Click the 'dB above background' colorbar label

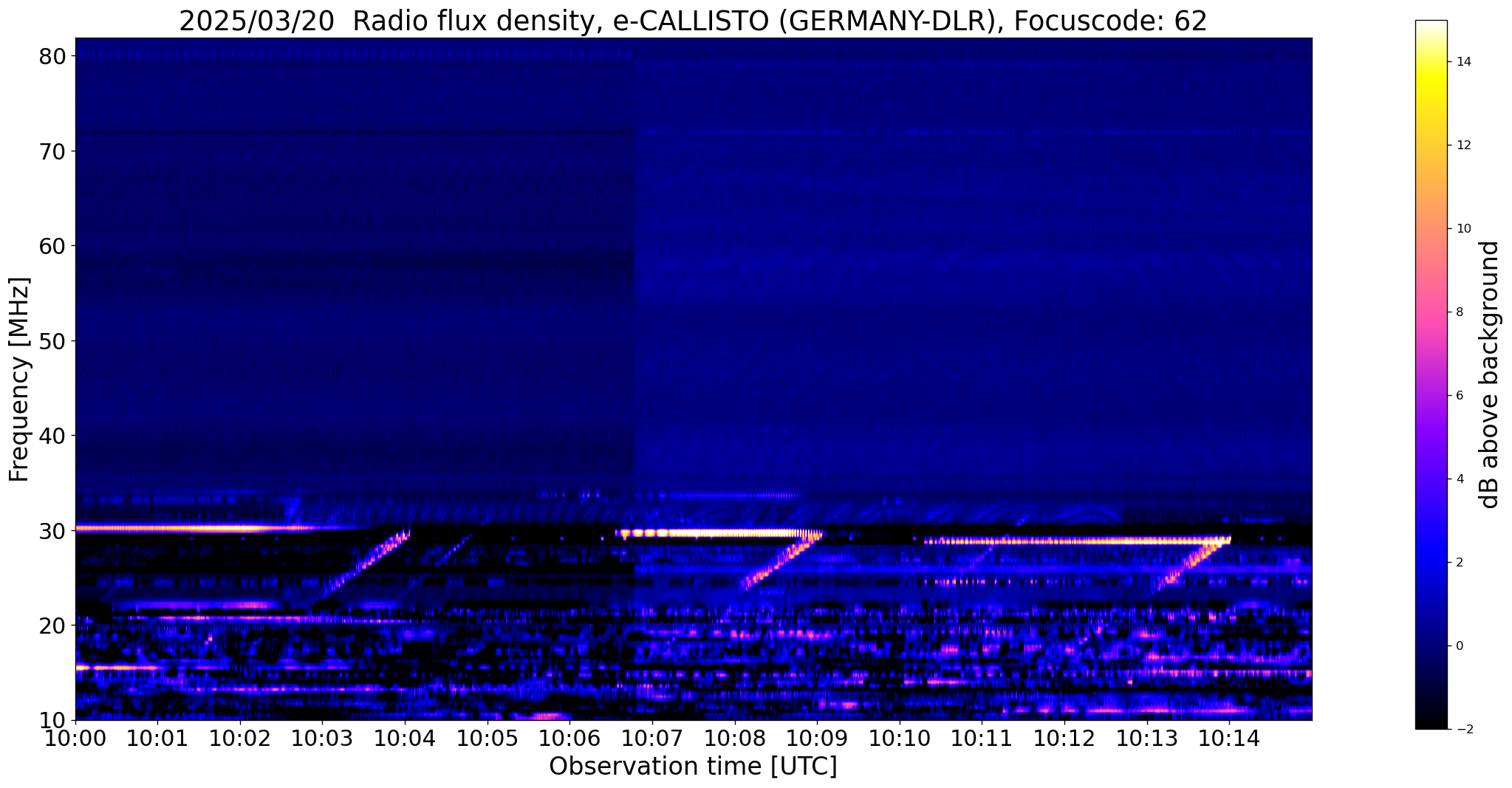1490,374
